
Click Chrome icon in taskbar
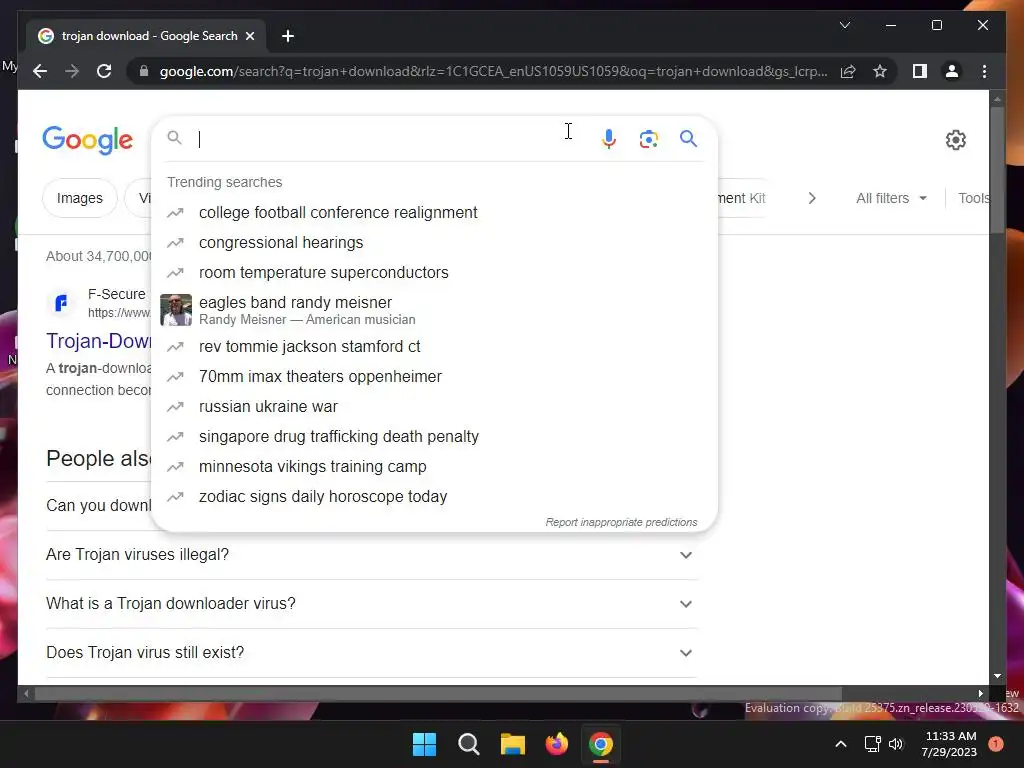pos(601,744)
